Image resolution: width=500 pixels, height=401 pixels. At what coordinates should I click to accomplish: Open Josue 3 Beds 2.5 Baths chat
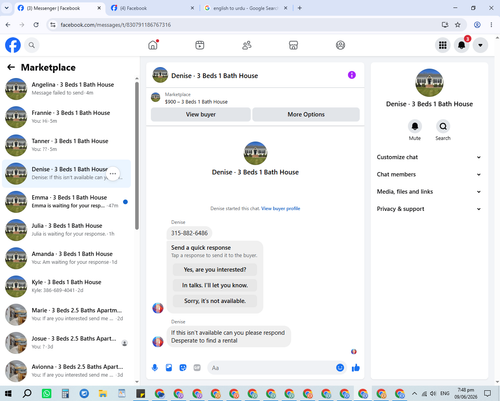(67, 343)
